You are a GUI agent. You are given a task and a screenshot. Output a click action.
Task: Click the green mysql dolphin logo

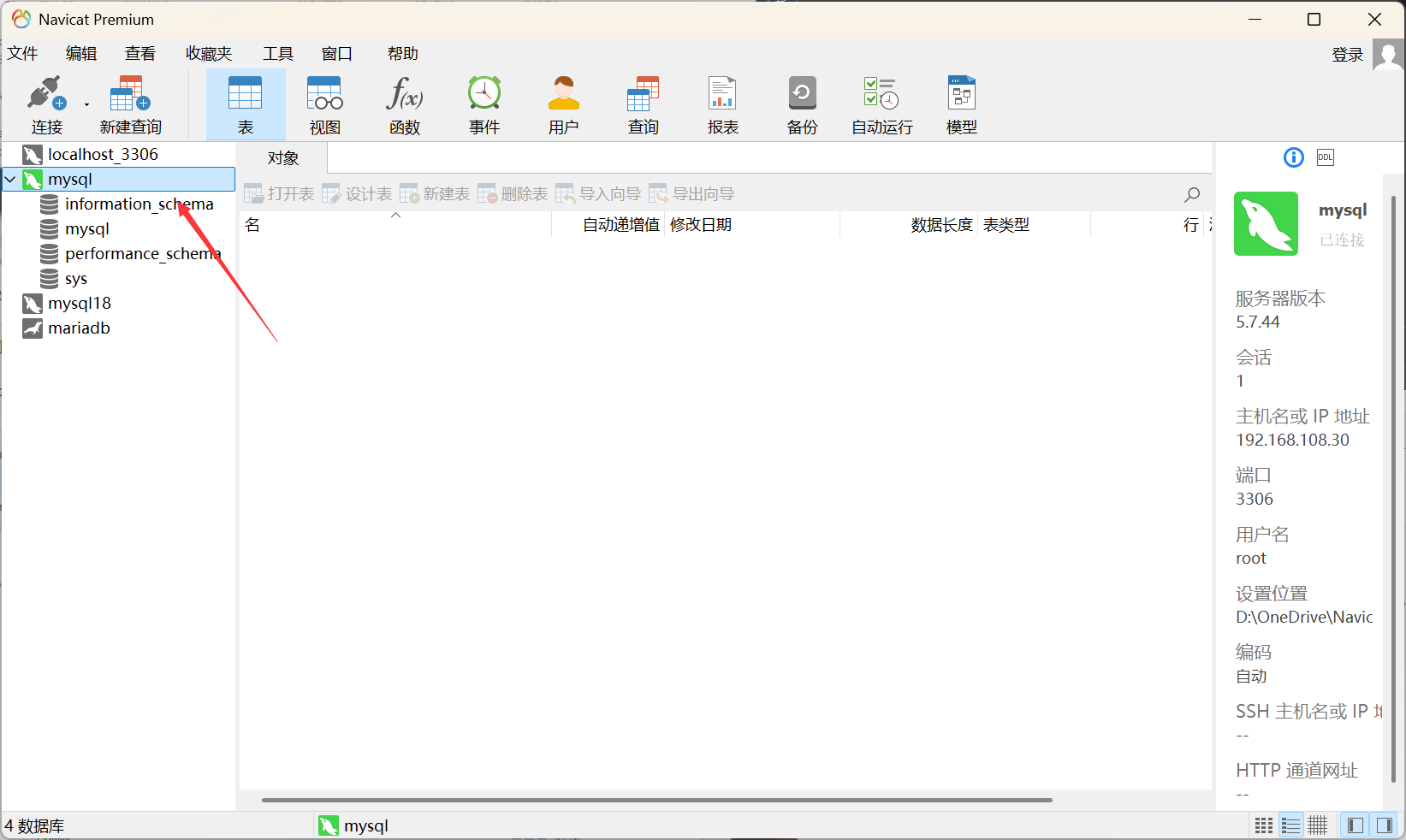pos(1266,224)
